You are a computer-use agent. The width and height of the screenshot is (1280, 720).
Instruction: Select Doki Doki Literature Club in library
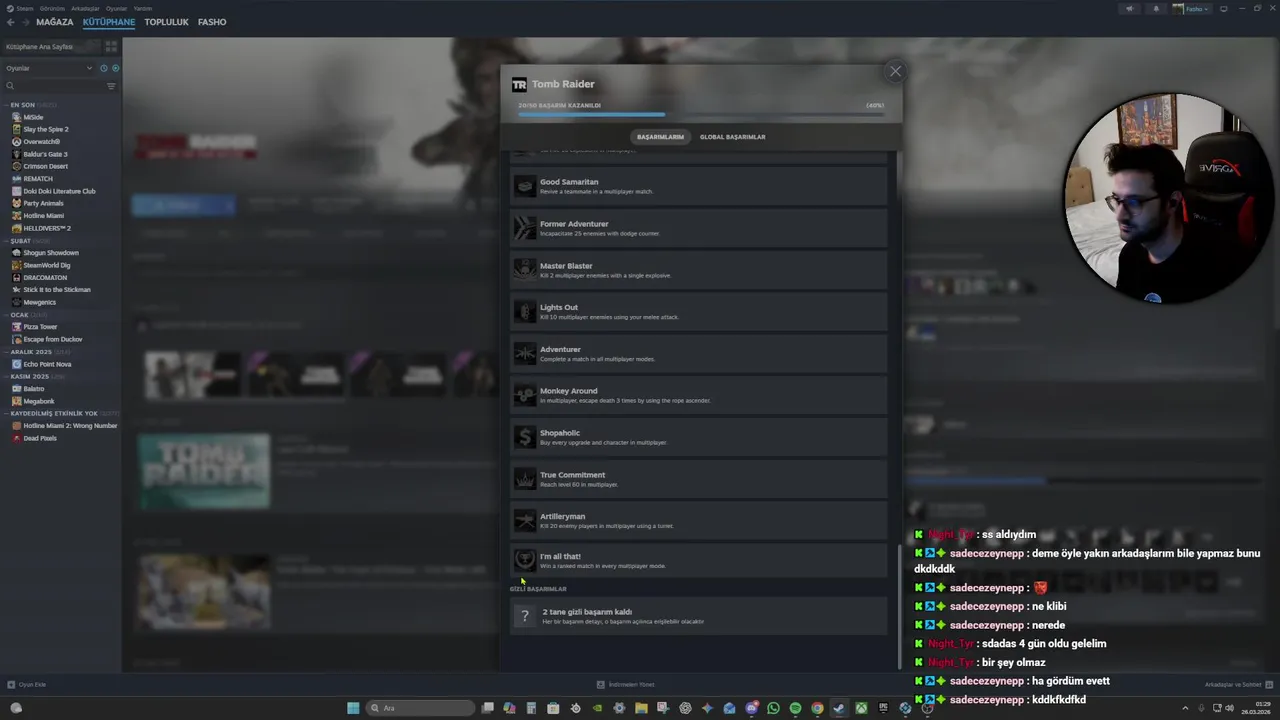coord(61,191)
